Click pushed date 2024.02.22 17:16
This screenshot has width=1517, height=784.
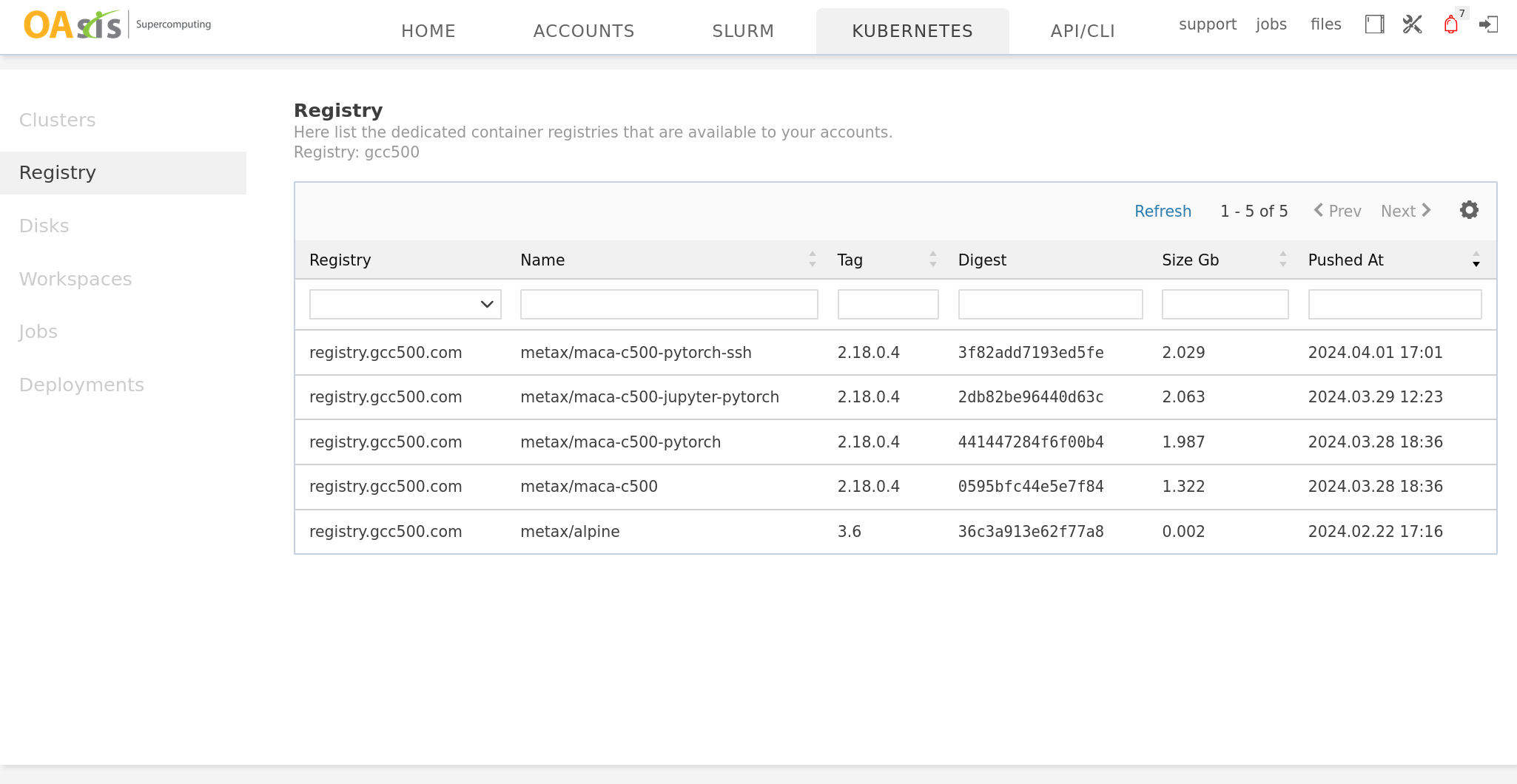1376,532
